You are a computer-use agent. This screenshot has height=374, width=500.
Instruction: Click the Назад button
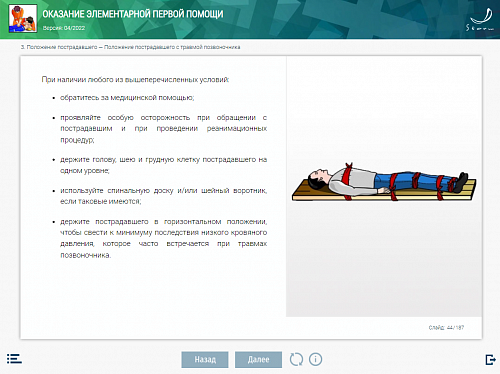coord(205,360)
